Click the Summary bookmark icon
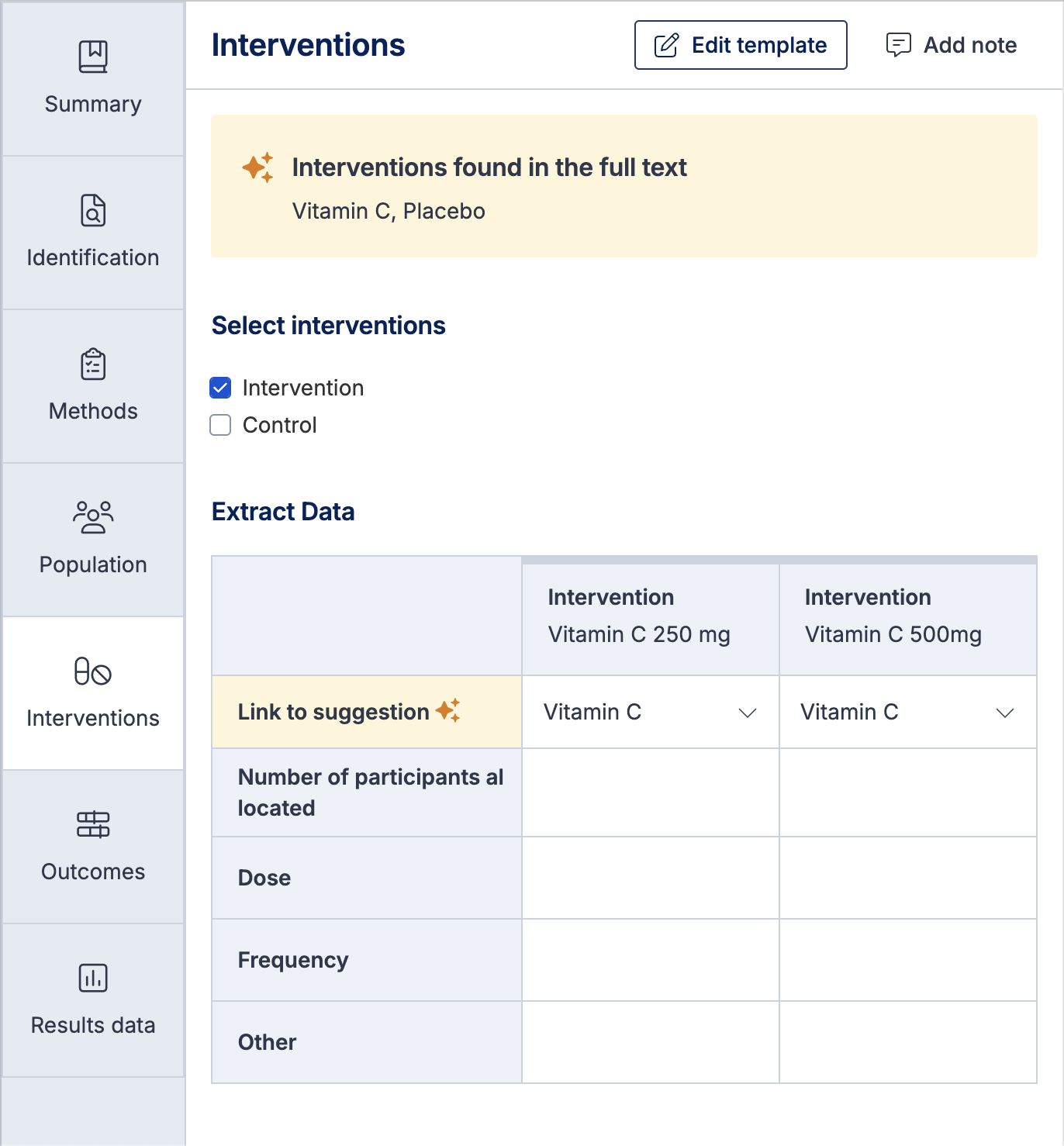 click(93, 57)
